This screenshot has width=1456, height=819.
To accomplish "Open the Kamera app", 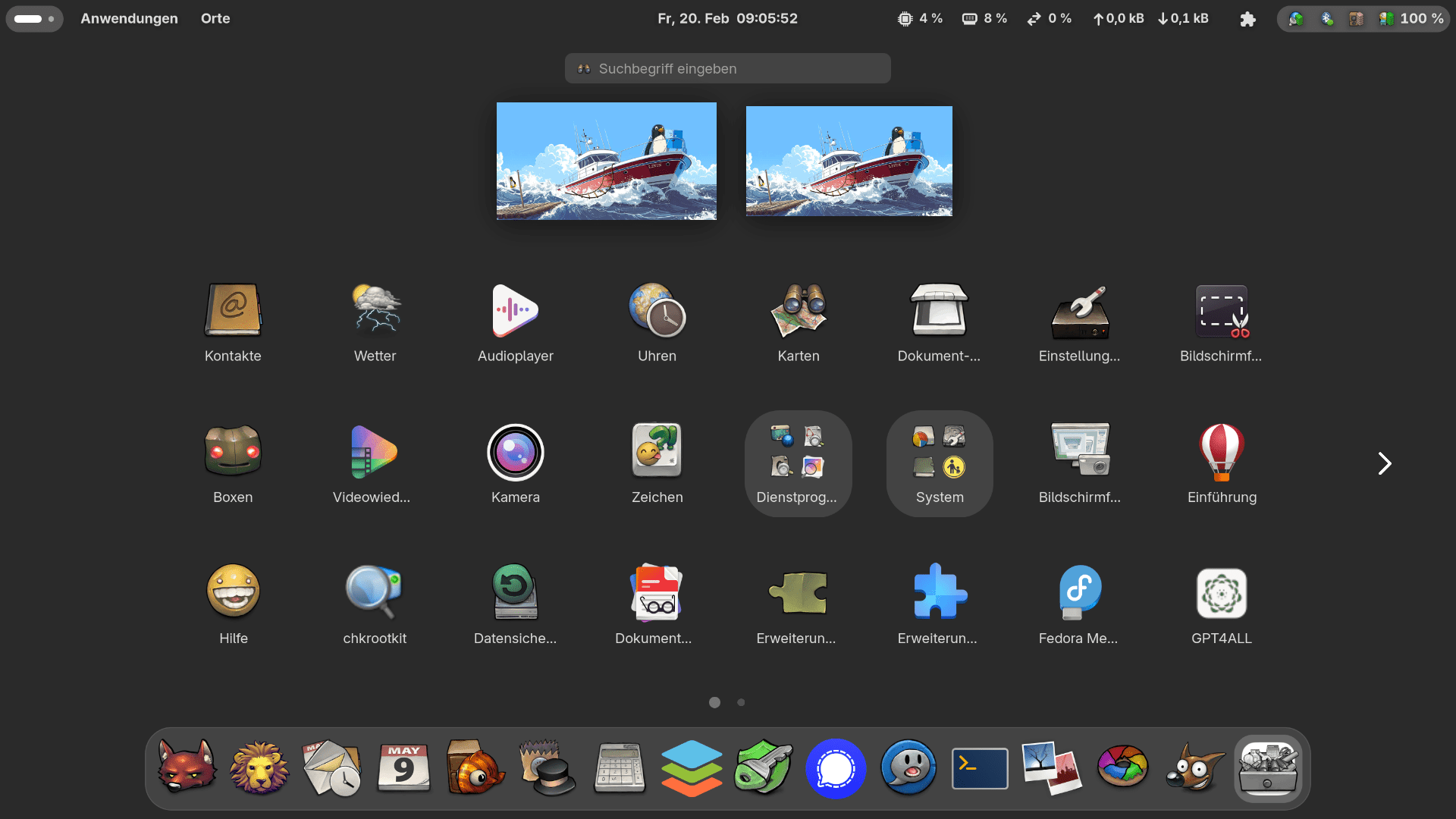I will (x=516, y=453).
